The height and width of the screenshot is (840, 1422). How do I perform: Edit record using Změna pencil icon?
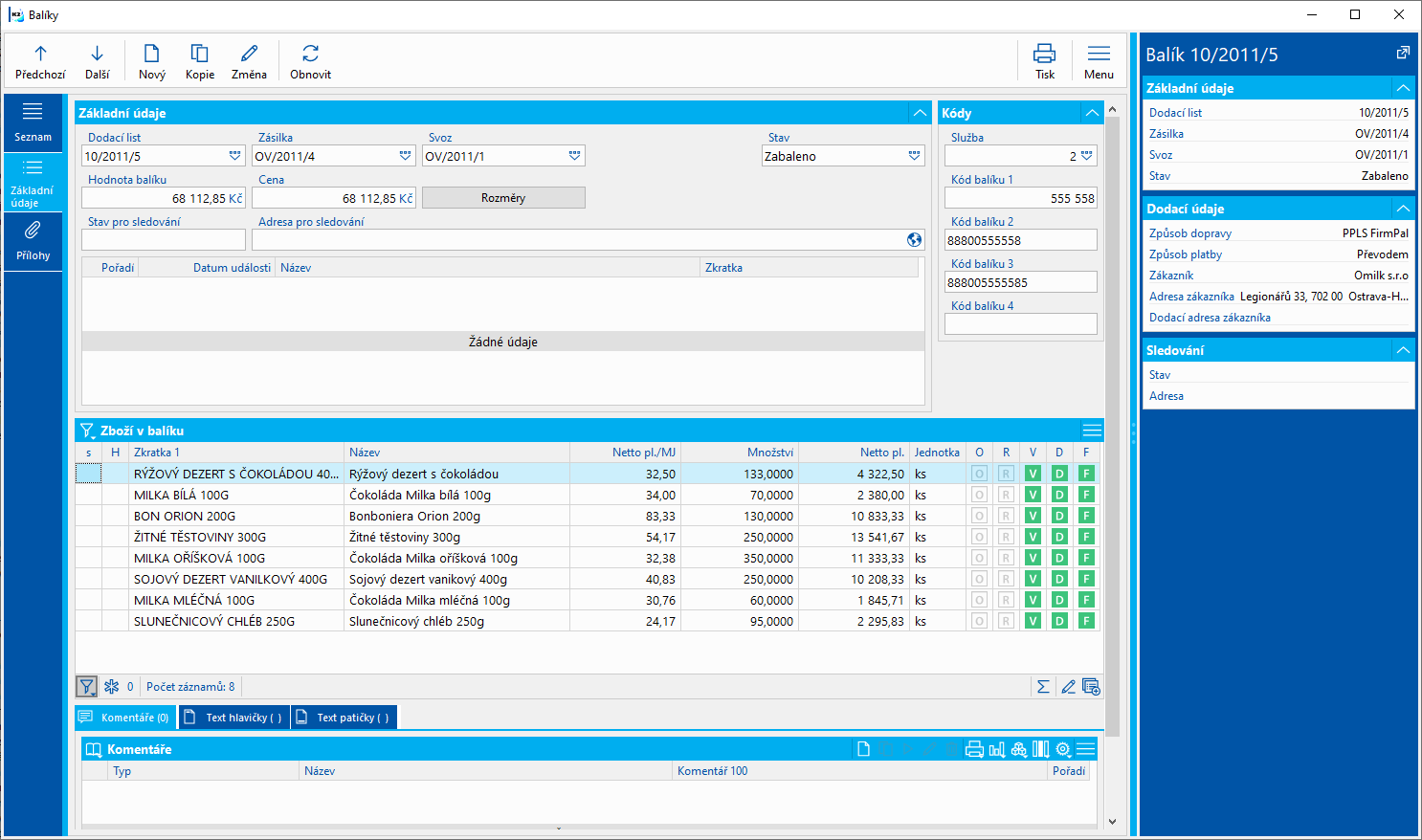click(x=249, y=55)
